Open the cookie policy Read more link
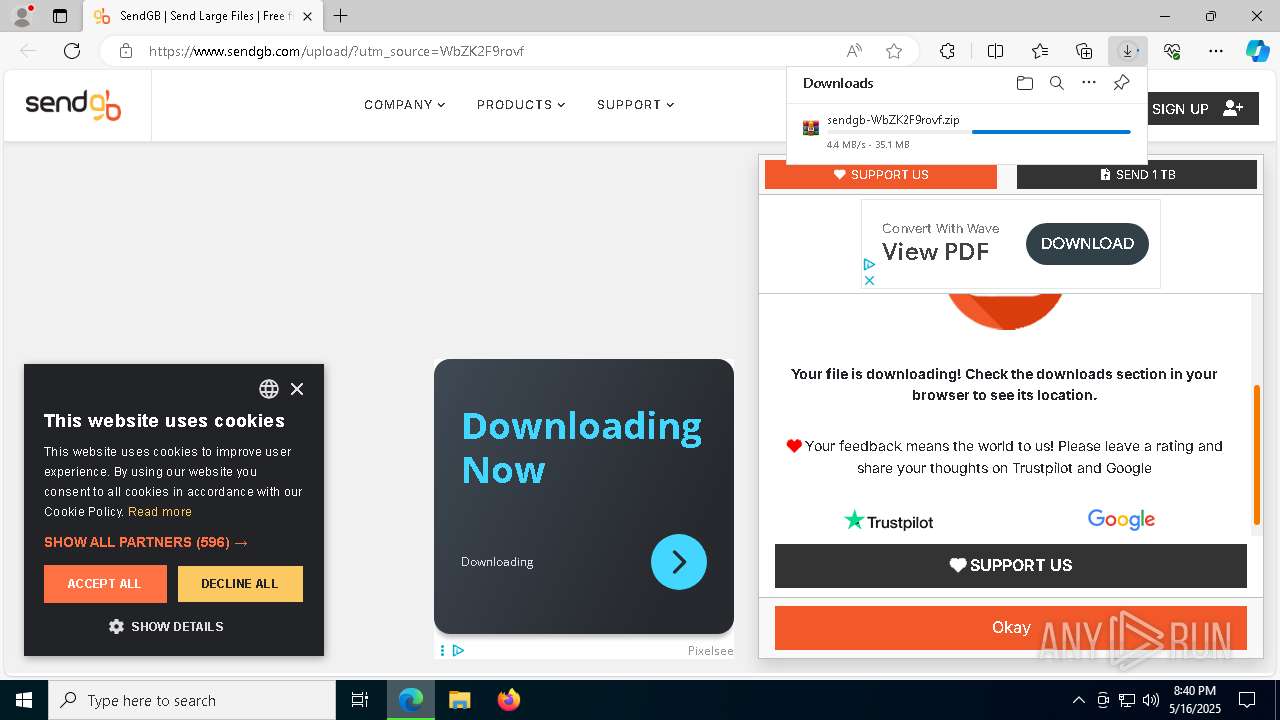Image resolution: width=1280 pixels, height=720 pixels. [160, 511]
